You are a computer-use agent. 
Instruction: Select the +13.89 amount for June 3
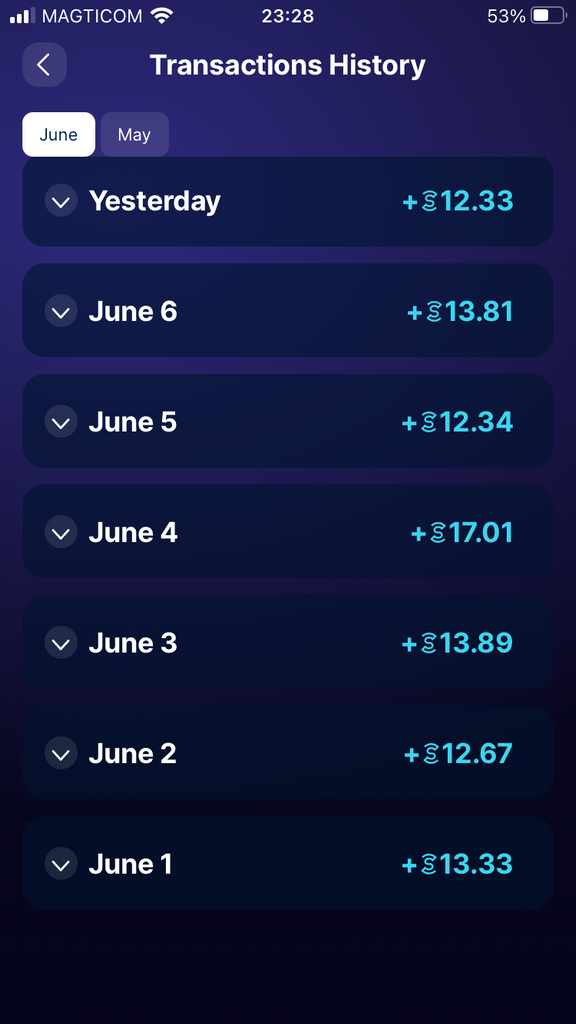point(457,643)
